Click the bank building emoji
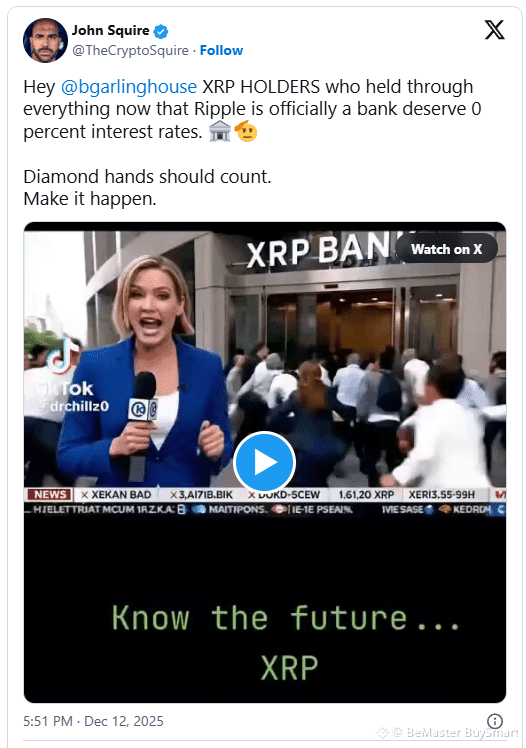Viewport: 526px width, 748px height. pyautogui.click(x=219, y=131)
